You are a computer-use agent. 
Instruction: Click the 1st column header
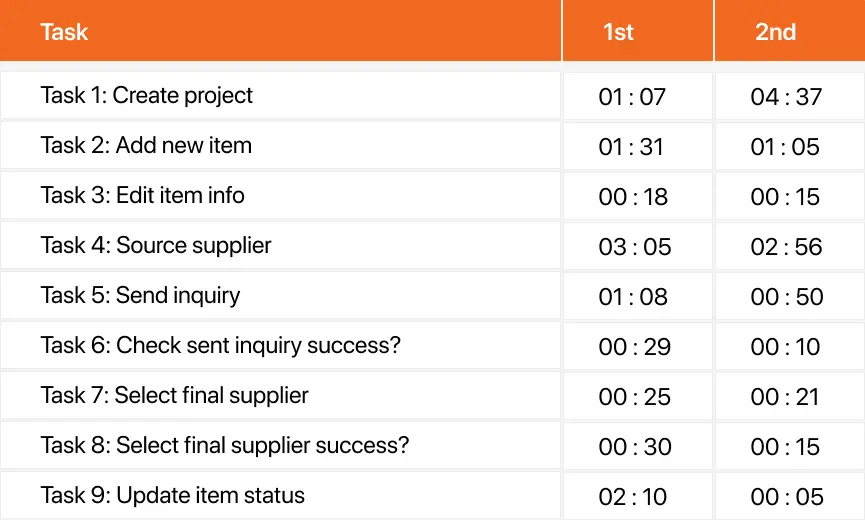pyautogui.click(x=638, y=30)
